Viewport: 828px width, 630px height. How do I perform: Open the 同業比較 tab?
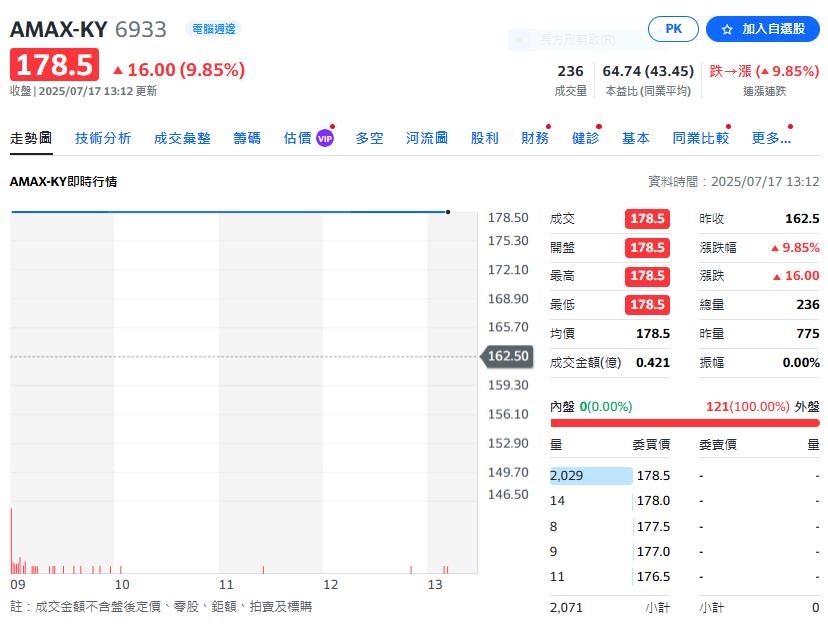coord(700,139)
